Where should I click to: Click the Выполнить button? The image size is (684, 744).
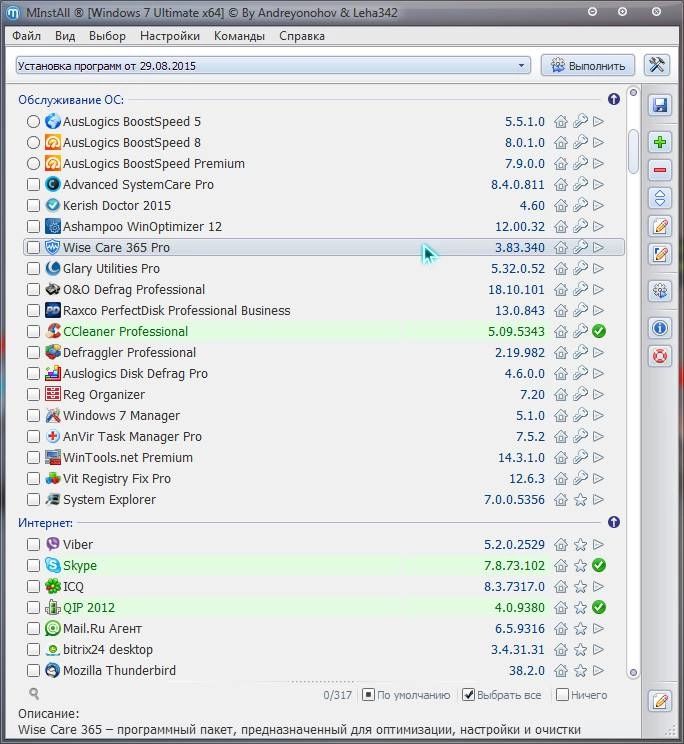click(588, 65)
